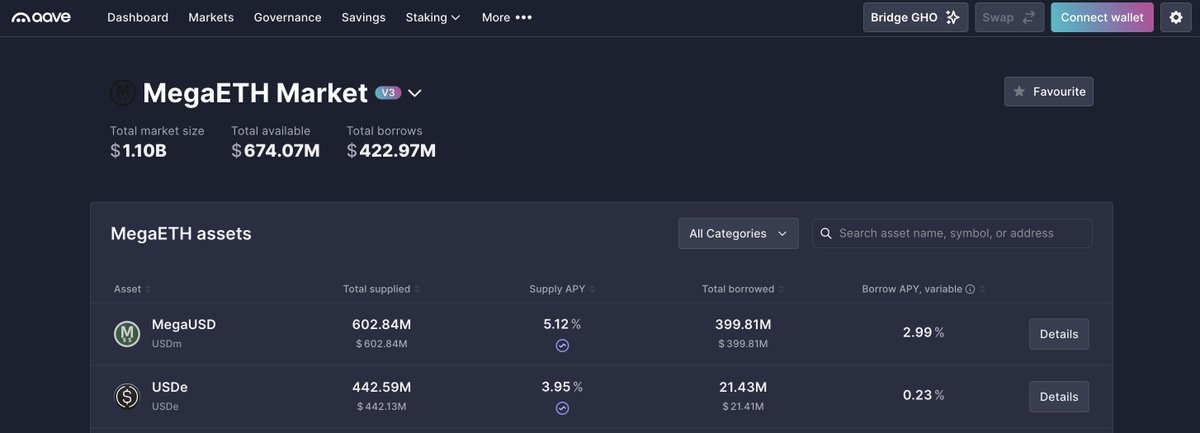
Task: Expand the MegaETH Market selector chevron
Action: pos(415,93)
